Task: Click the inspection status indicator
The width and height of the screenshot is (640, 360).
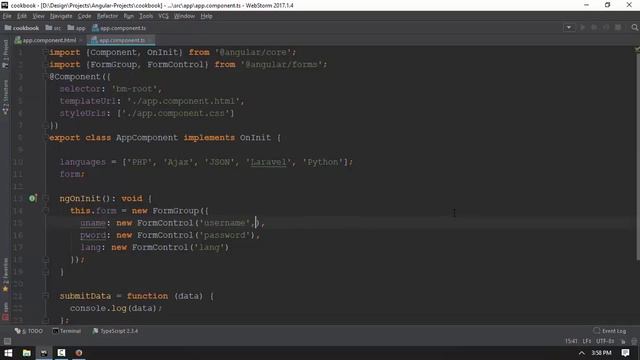Action: click(x=637, y=49)
